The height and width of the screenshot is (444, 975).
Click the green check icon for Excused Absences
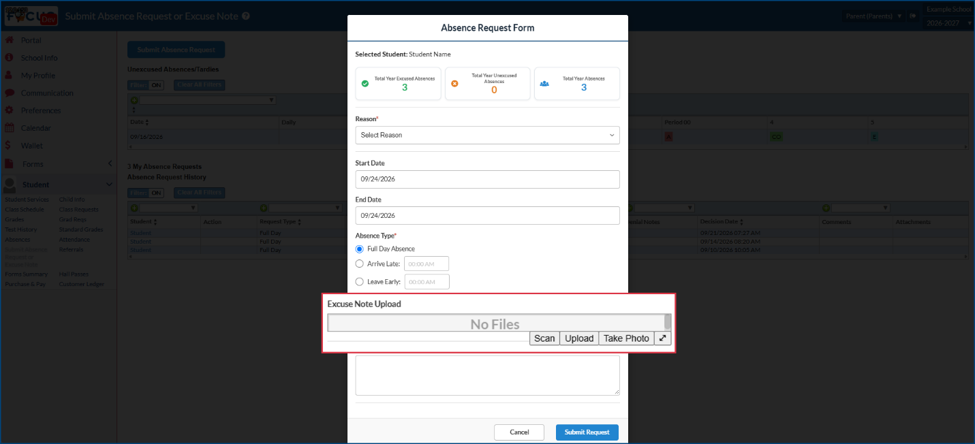365,83
